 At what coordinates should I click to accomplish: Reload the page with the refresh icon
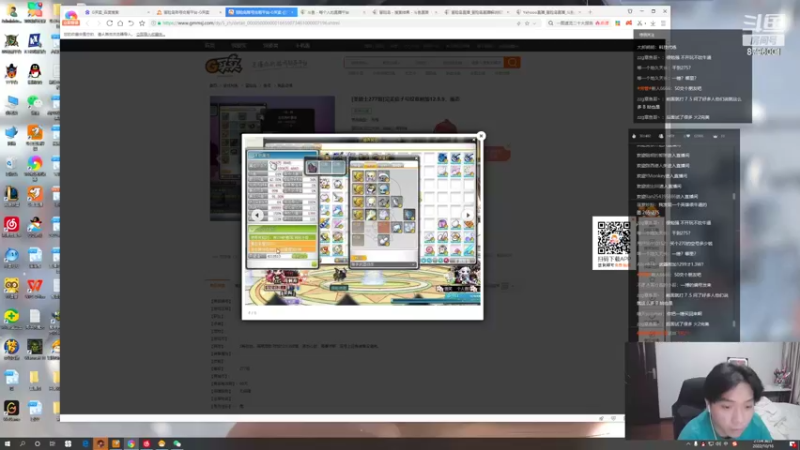click(x=109, y=23)
